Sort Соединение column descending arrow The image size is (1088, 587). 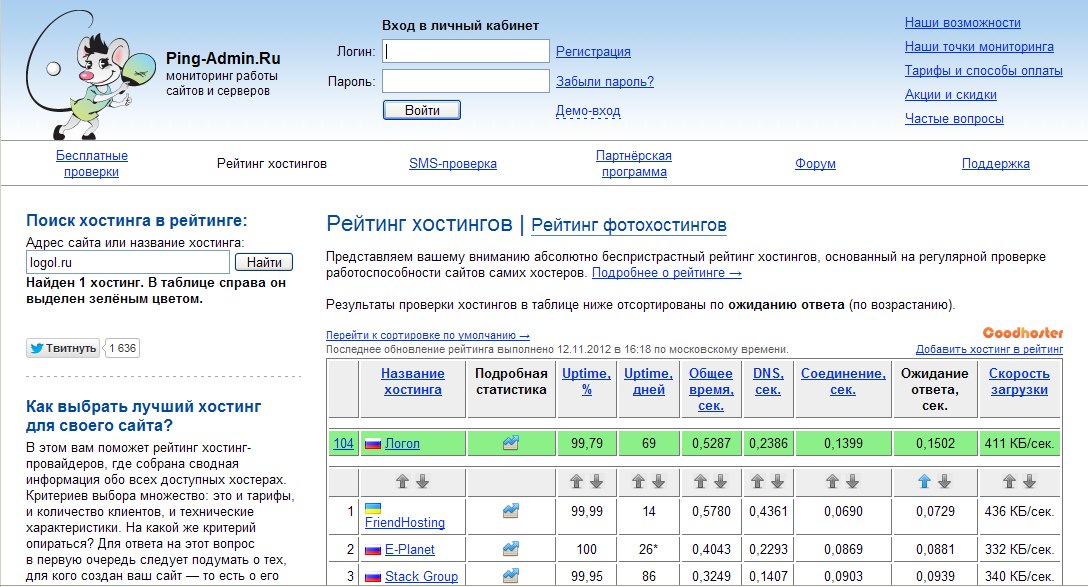[853, 481]
